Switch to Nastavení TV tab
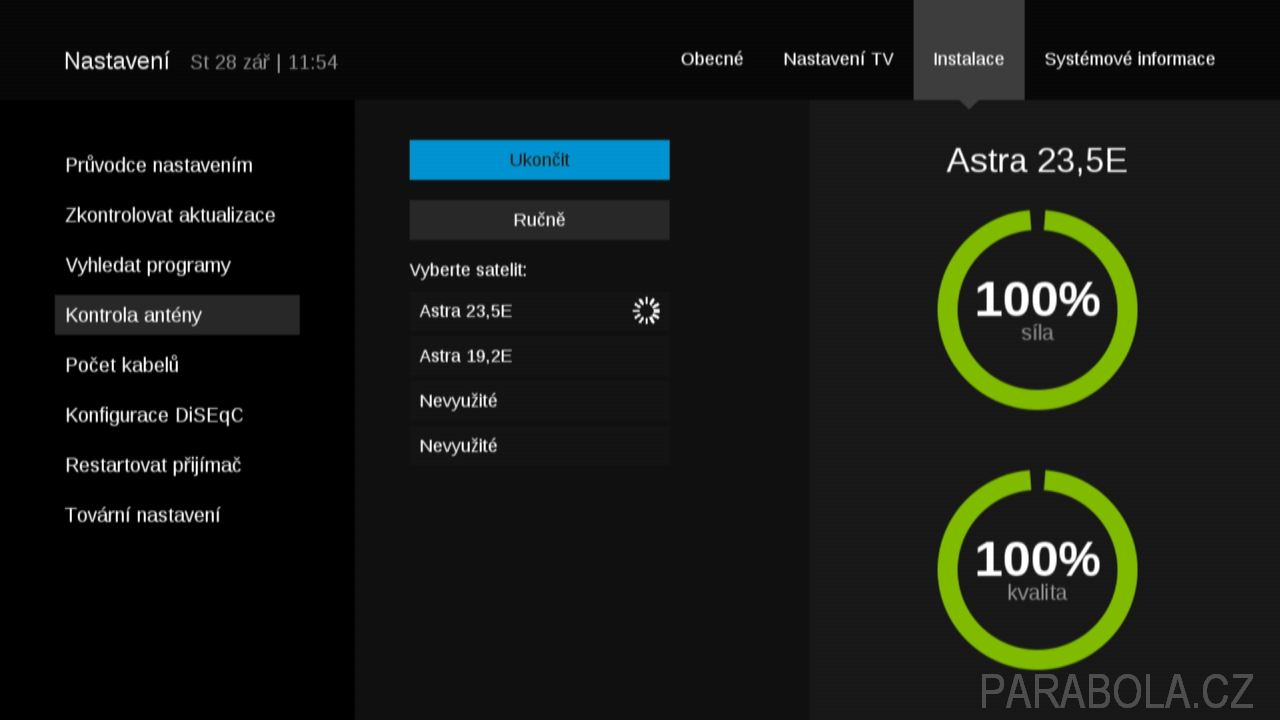 (x=838, y=59)
